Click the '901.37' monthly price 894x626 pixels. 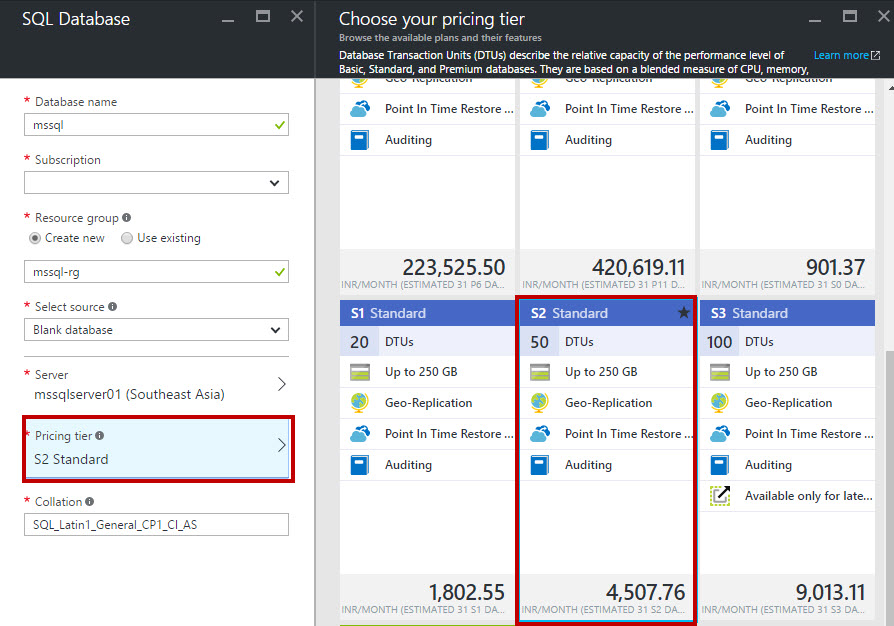click(835, 267)
